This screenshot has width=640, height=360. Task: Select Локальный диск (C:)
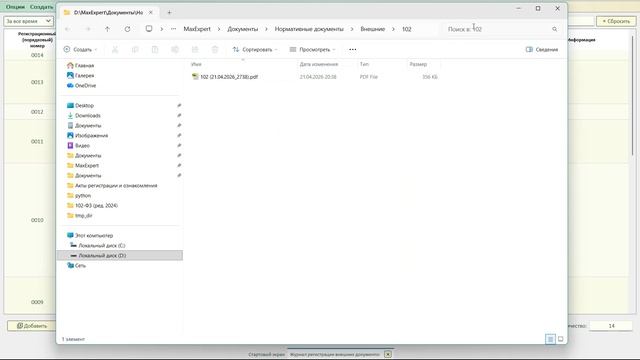pyautogui.click(x=102, y=245)
